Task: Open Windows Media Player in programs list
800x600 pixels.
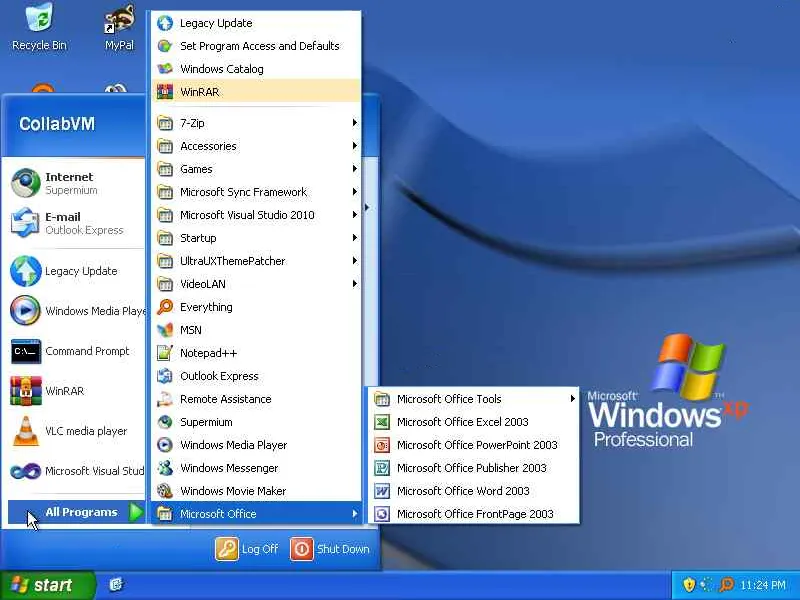Action: point(256,445)
